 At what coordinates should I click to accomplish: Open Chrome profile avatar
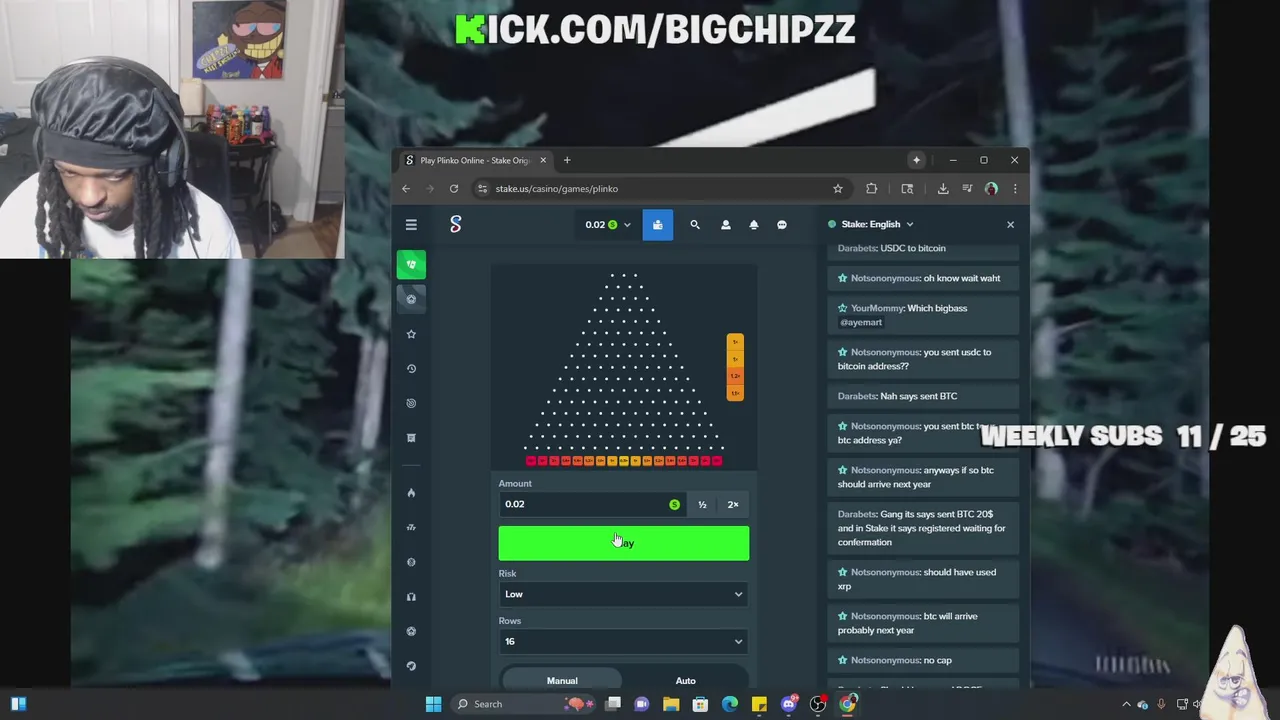click(x=991, y=189)
